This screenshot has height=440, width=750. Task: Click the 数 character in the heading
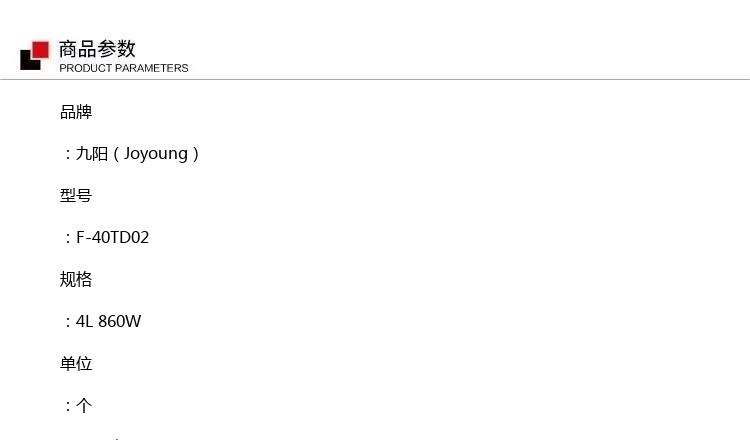click(126, 49)
